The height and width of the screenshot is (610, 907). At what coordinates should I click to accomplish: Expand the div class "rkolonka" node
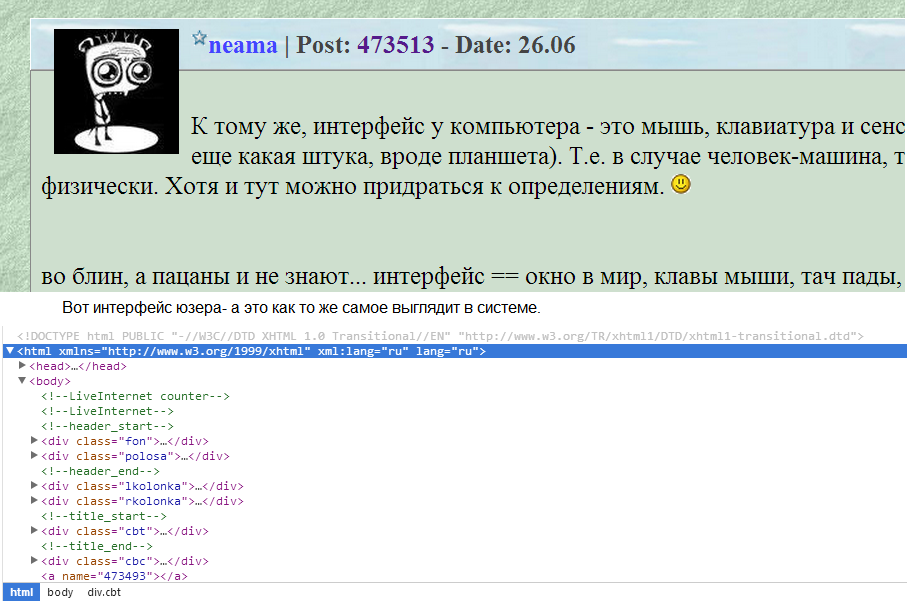34,501
